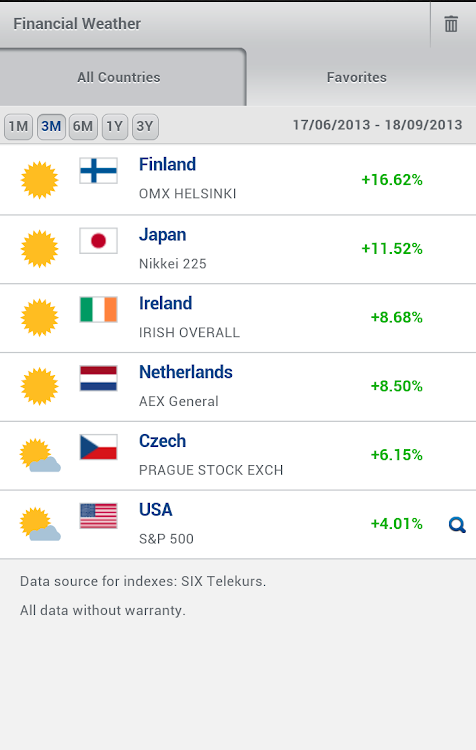Screen dimensions: 476x750
Task: Select the 6M time period
Action: 83,127
